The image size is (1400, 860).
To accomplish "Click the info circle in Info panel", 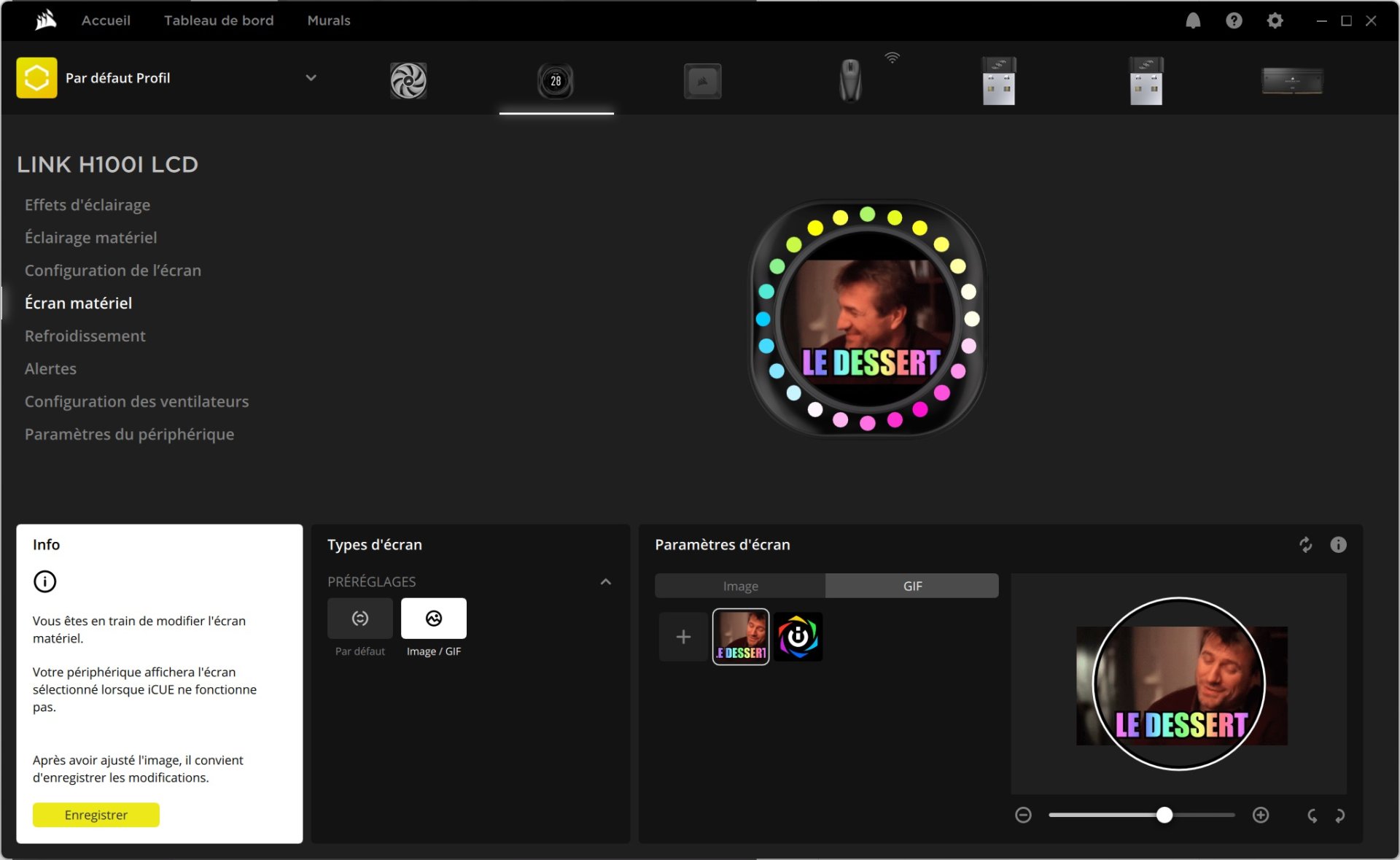I will 44,581.
